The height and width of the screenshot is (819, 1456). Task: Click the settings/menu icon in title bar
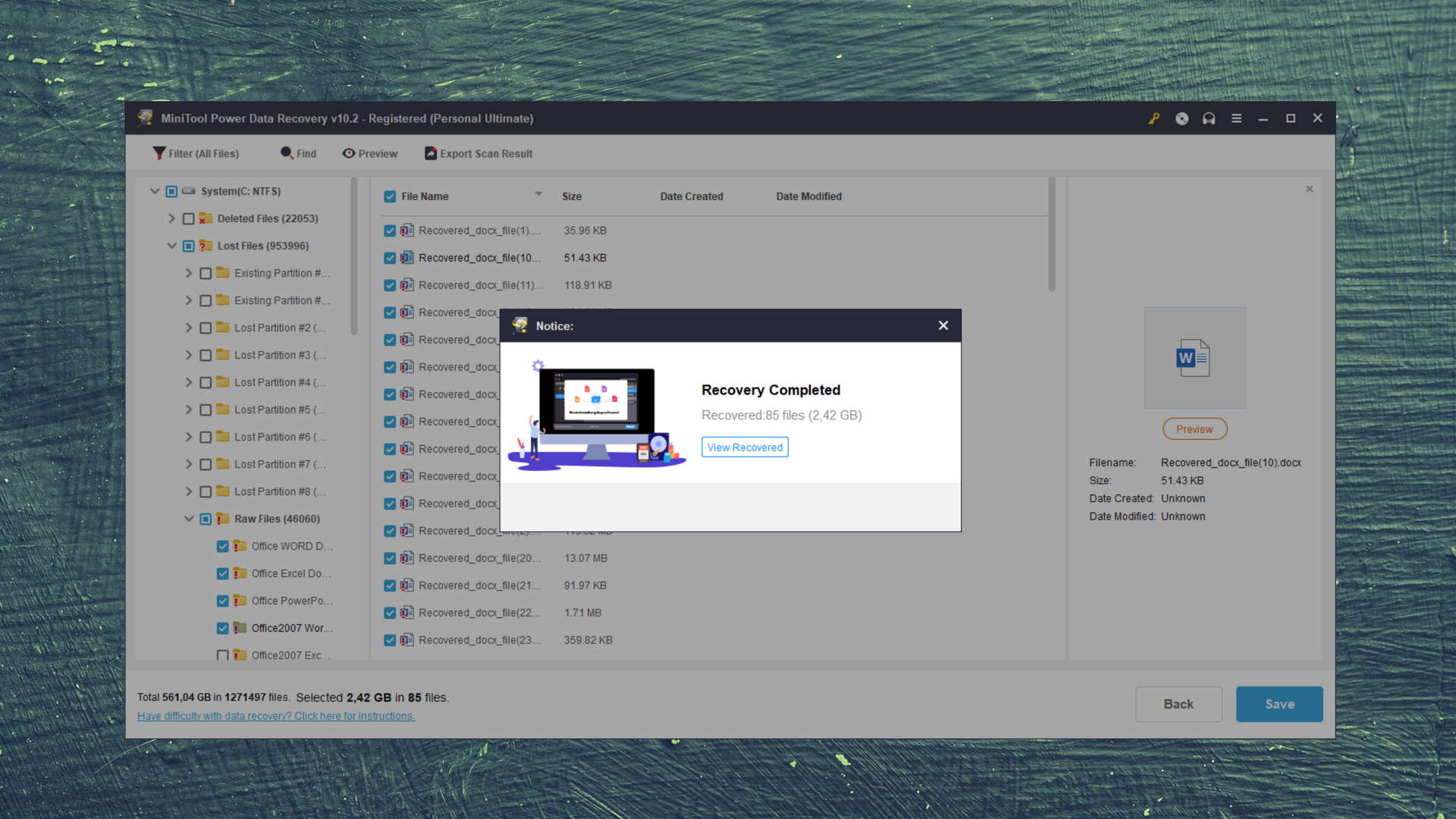[1237, 118]
